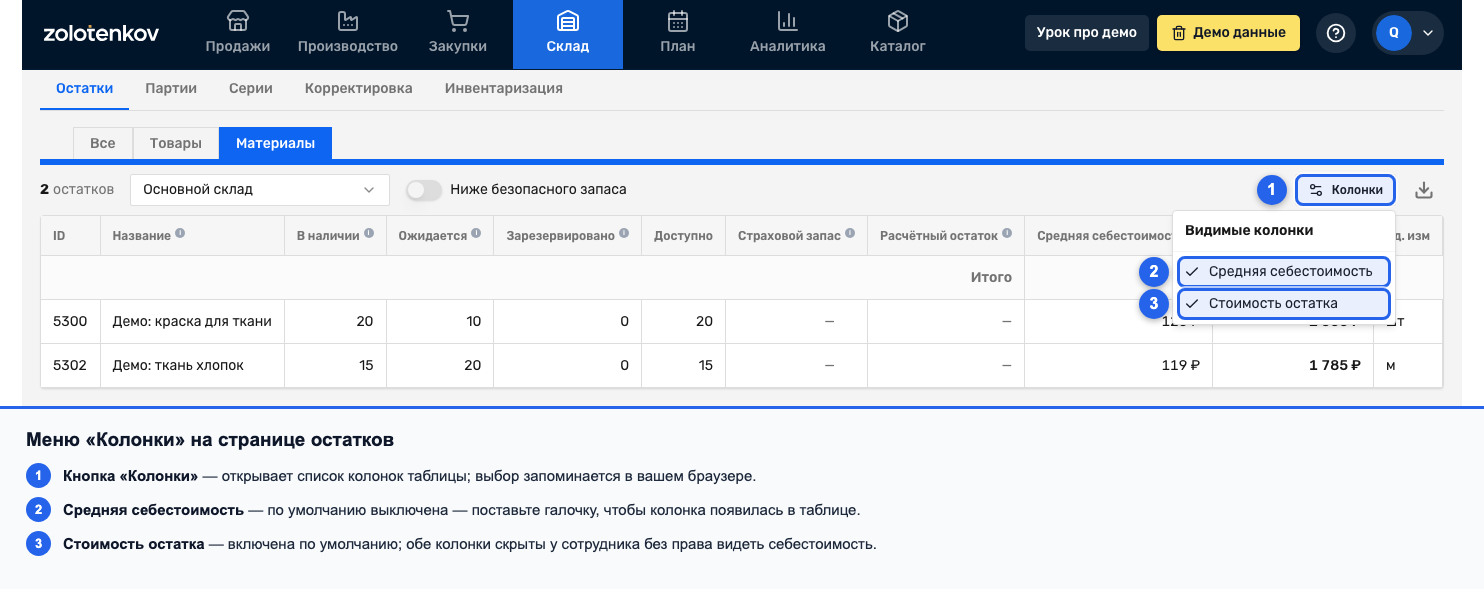Viewport: 1484px width, 589px height.
Task: Click info icon next to Расчётный остаток
Action: tap(1007, 234)
